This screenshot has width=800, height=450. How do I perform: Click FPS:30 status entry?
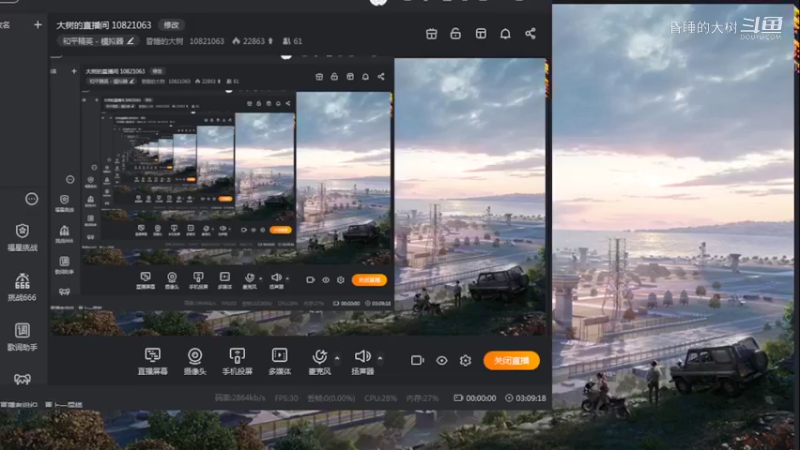286,398
